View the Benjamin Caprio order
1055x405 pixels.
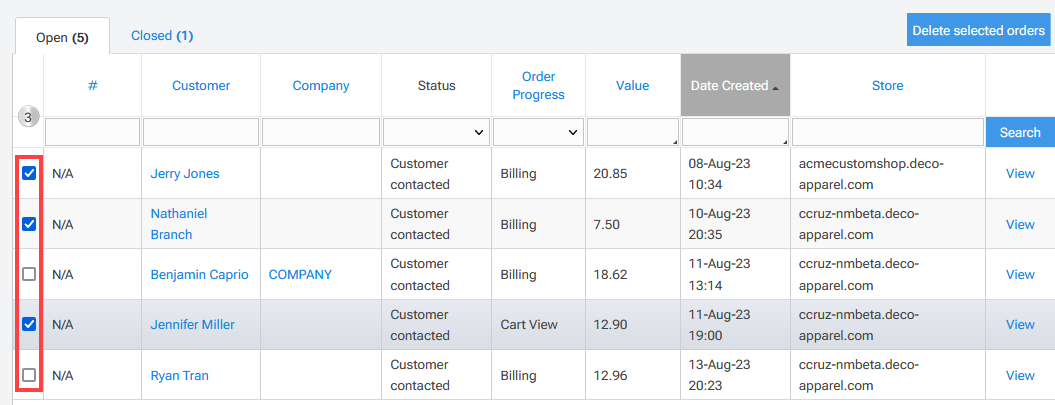tap(1020, 274)
